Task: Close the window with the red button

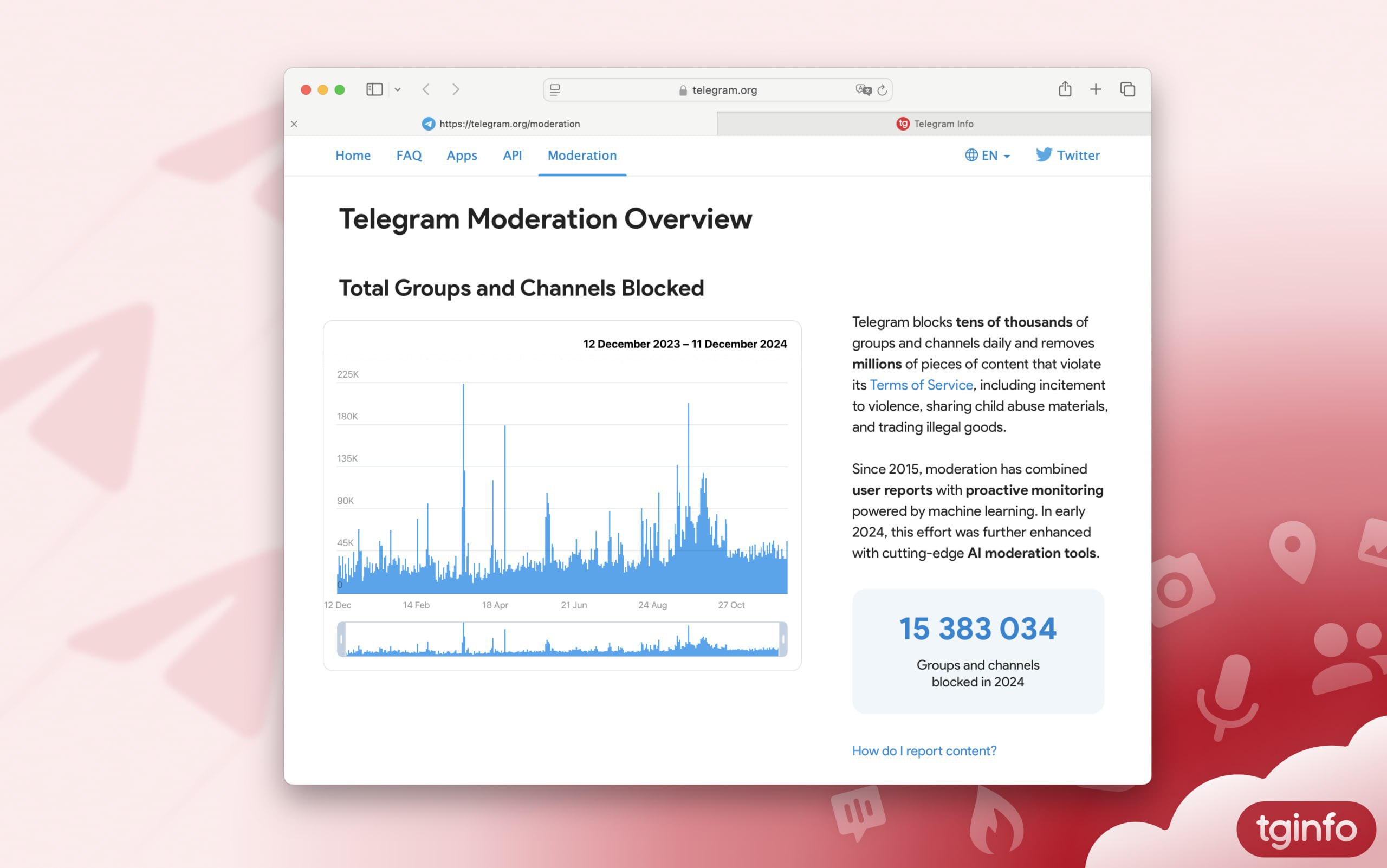Action: click(306, 89)
